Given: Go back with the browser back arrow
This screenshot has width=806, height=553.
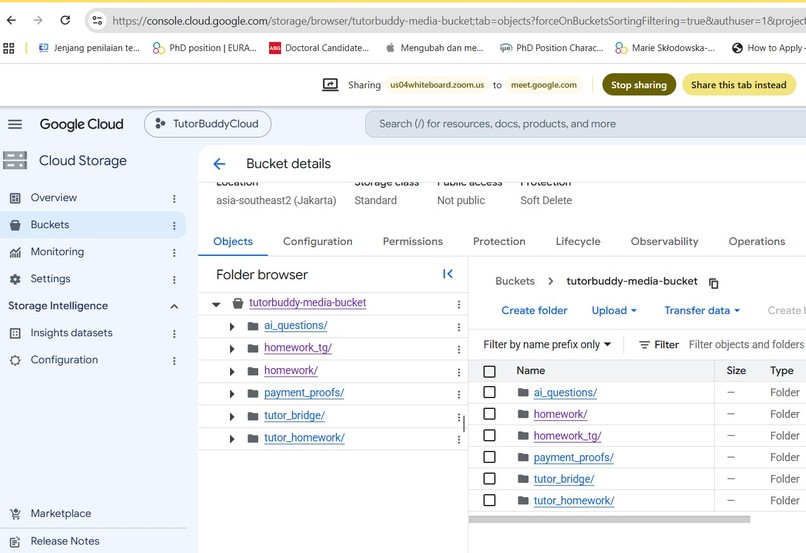Looking at the screenshot, I should click(x=11, y=21).
